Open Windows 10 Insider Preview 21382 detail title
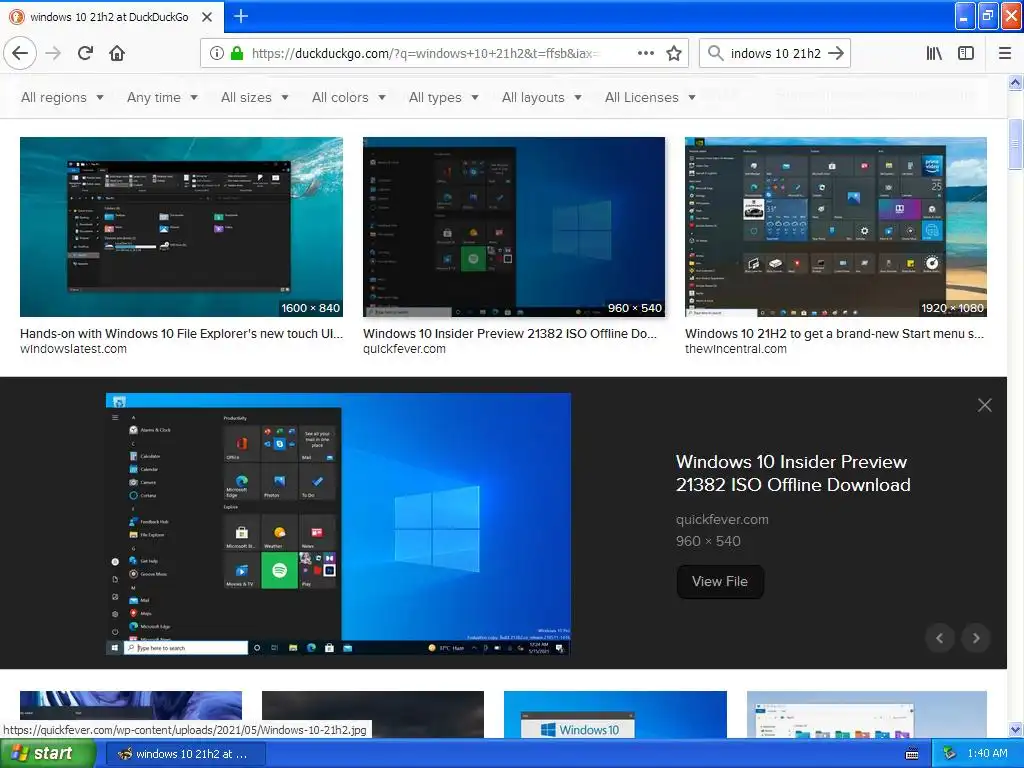This screenshot has width=1024, height=768. [x=793, y=473]
